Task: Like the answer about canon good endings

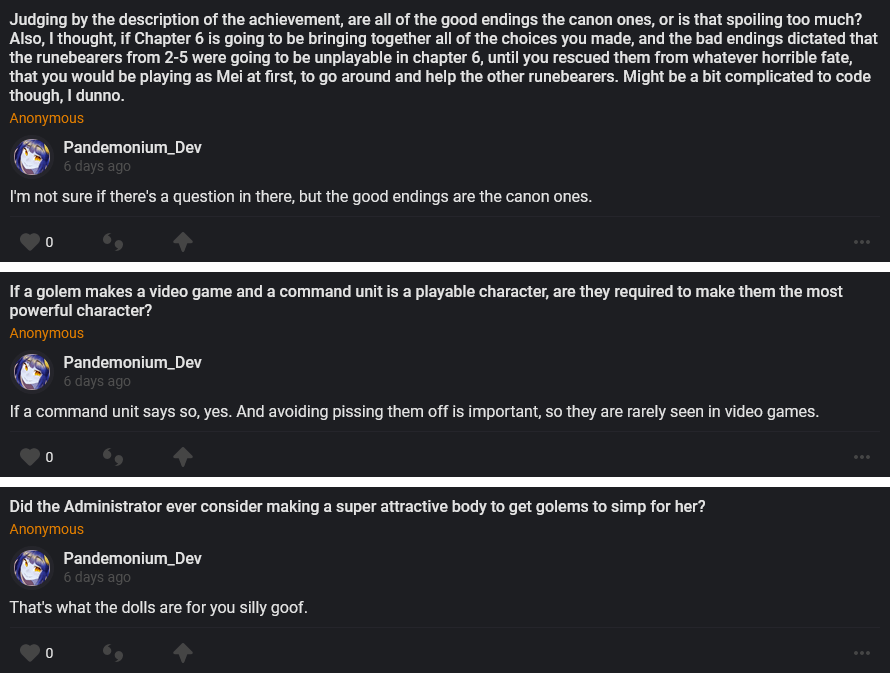Action: (x=30, y=242)
